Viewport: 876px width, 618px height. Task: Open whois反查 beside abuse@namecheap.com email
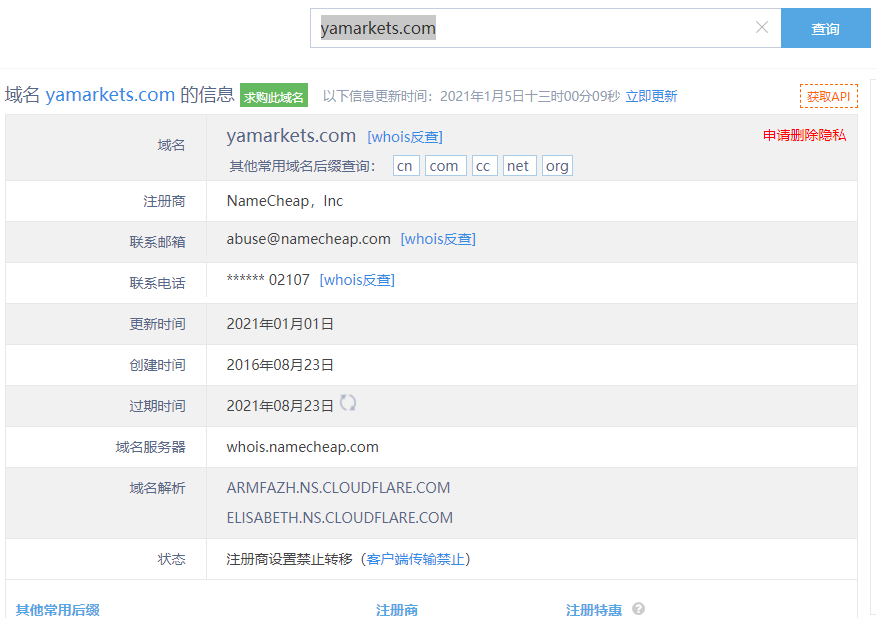(438, 239)
